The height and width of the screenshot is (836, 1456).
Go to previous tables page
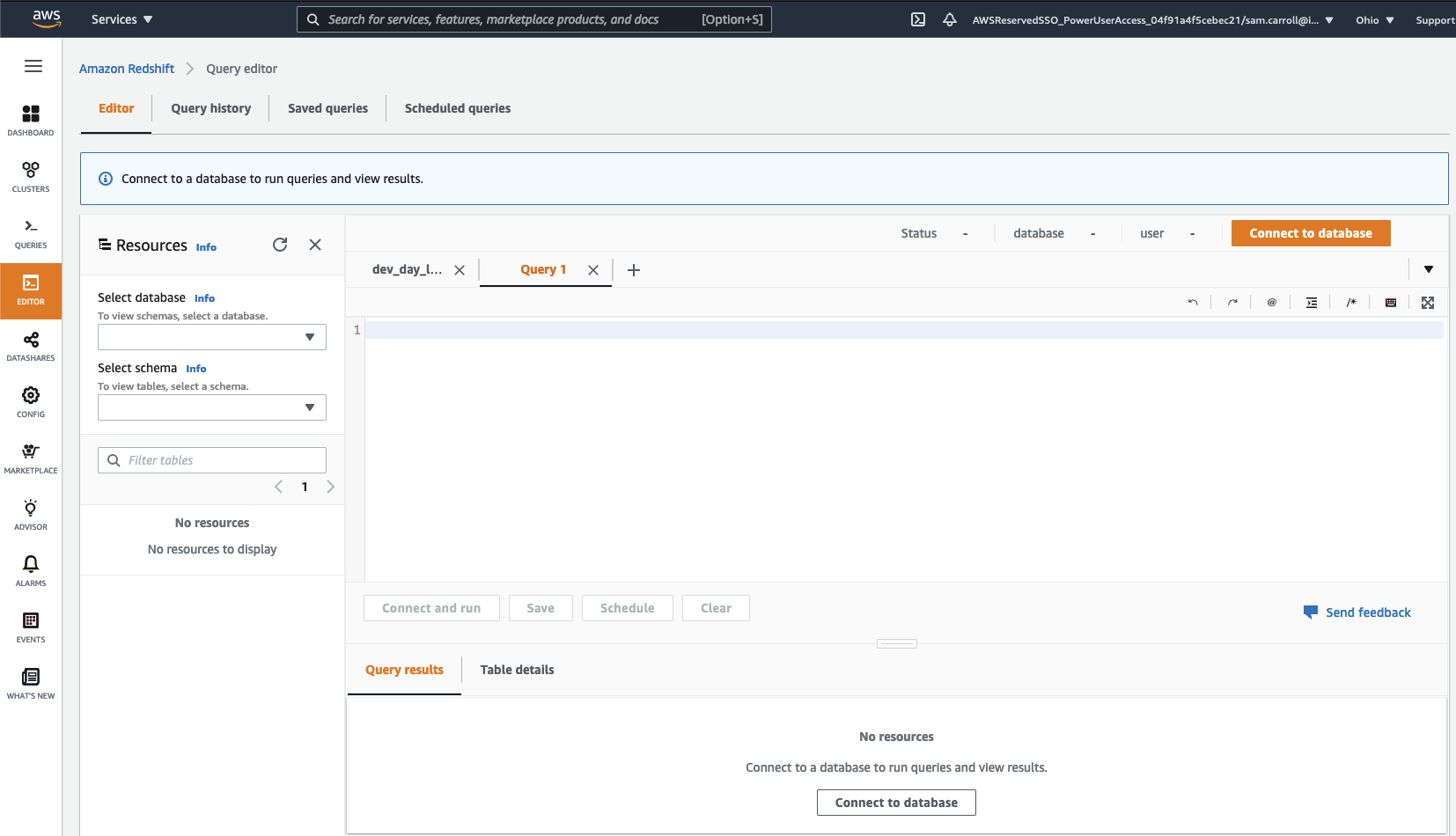(279, 487)
